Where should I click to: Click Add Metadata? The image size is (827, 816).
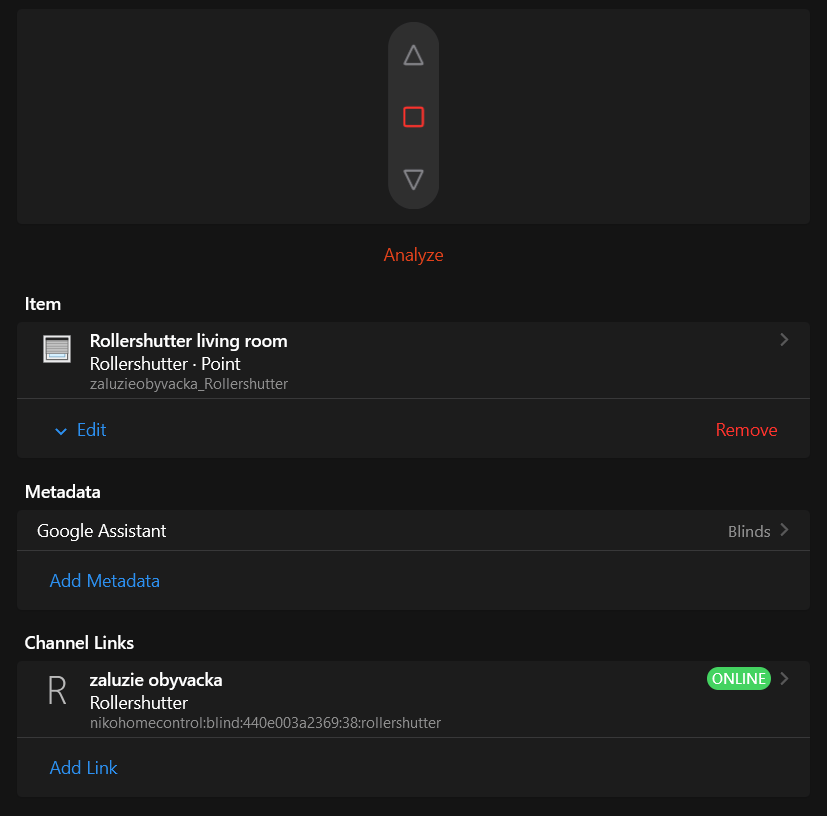pyautogui.click(x=105, y=581)
